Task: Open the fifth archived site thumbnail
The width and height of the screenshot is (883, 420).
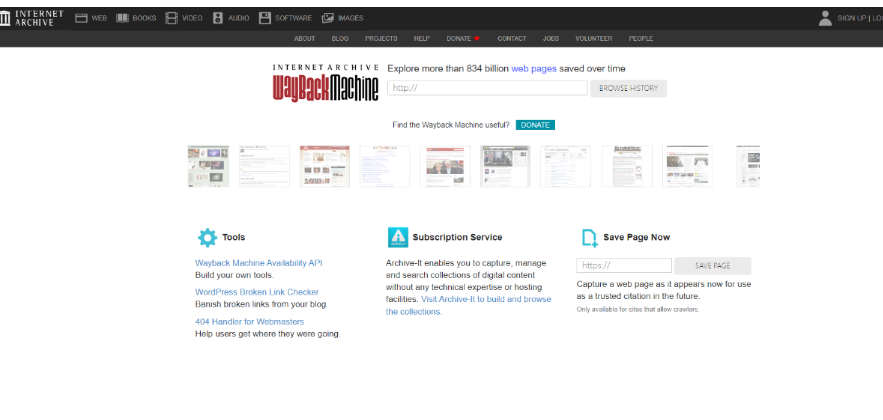Action: [445, 166]
